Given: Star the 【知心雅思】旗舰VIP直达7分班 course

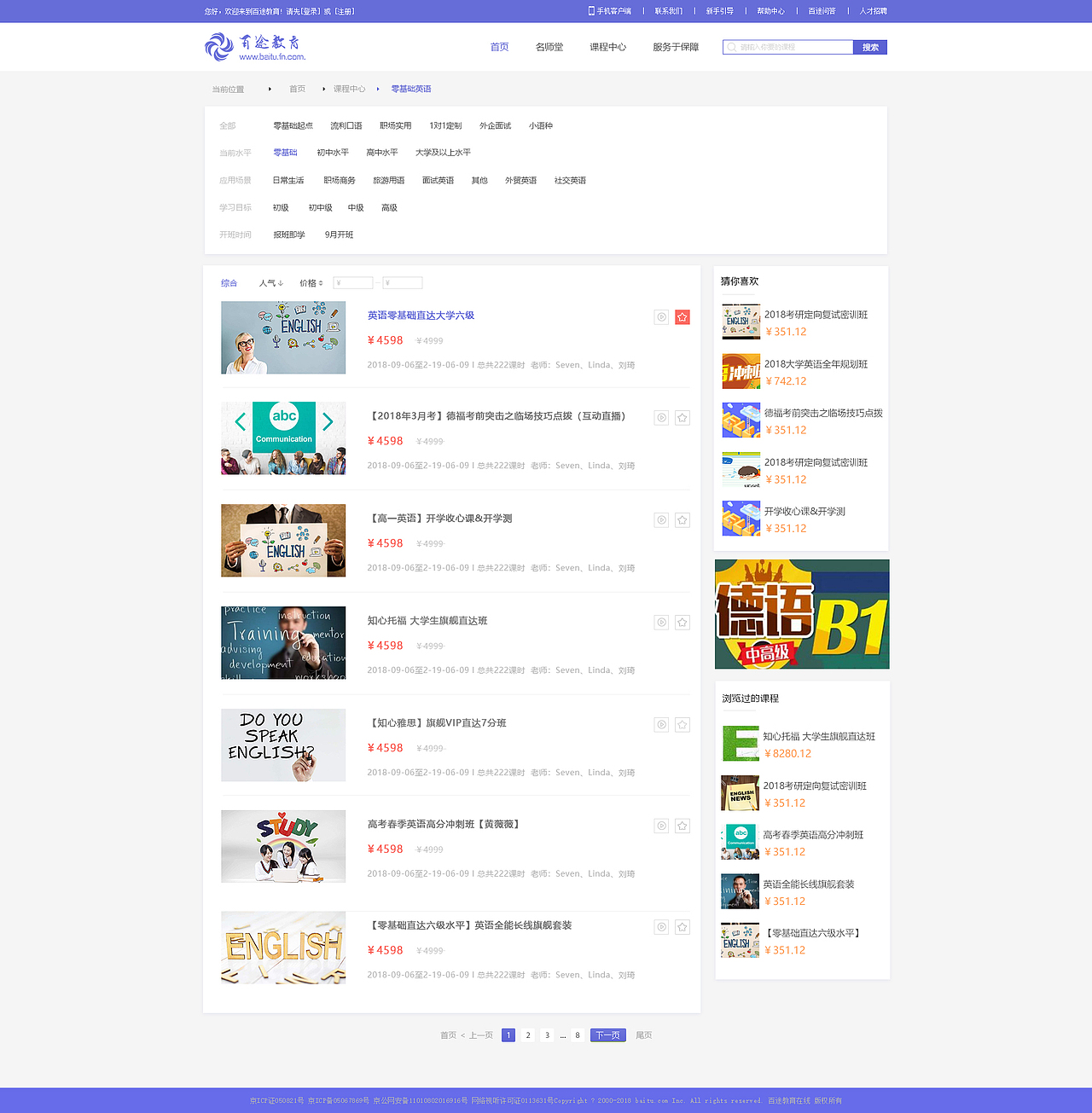Looking at the screenshot, I should click(x=682, y=725).
